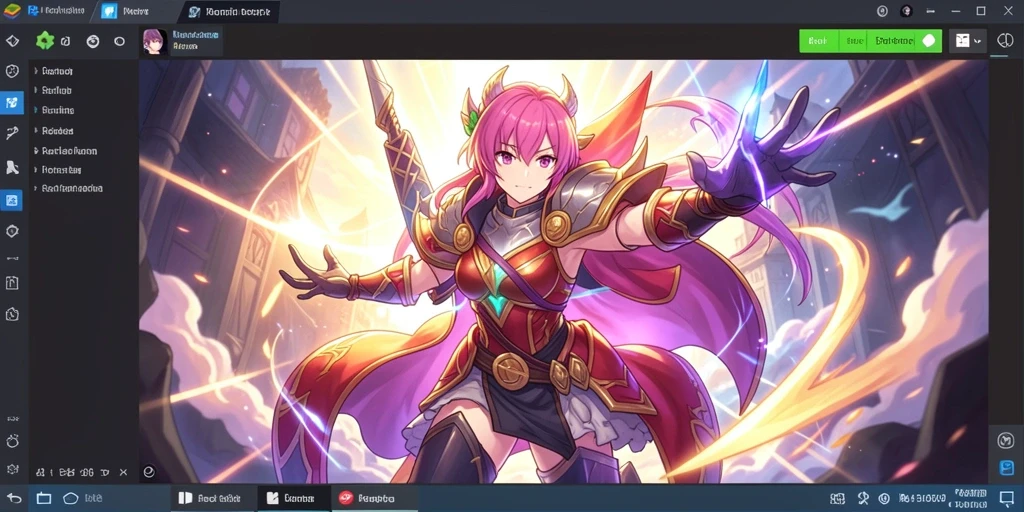The image size is (1024, 512).
Task: Close the side panel with its X icon
Action: click(x=125, y=472)
